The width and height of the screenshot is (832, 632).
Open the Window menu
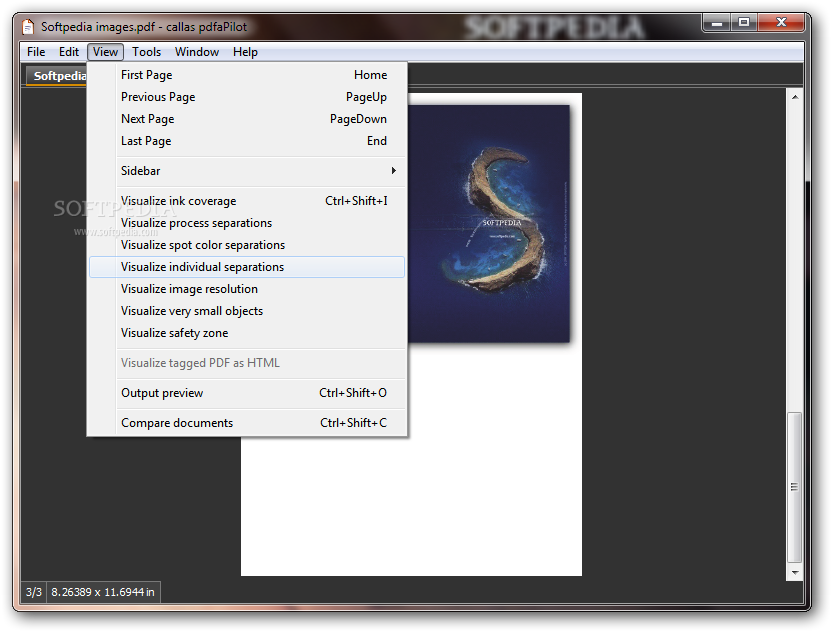197,52
